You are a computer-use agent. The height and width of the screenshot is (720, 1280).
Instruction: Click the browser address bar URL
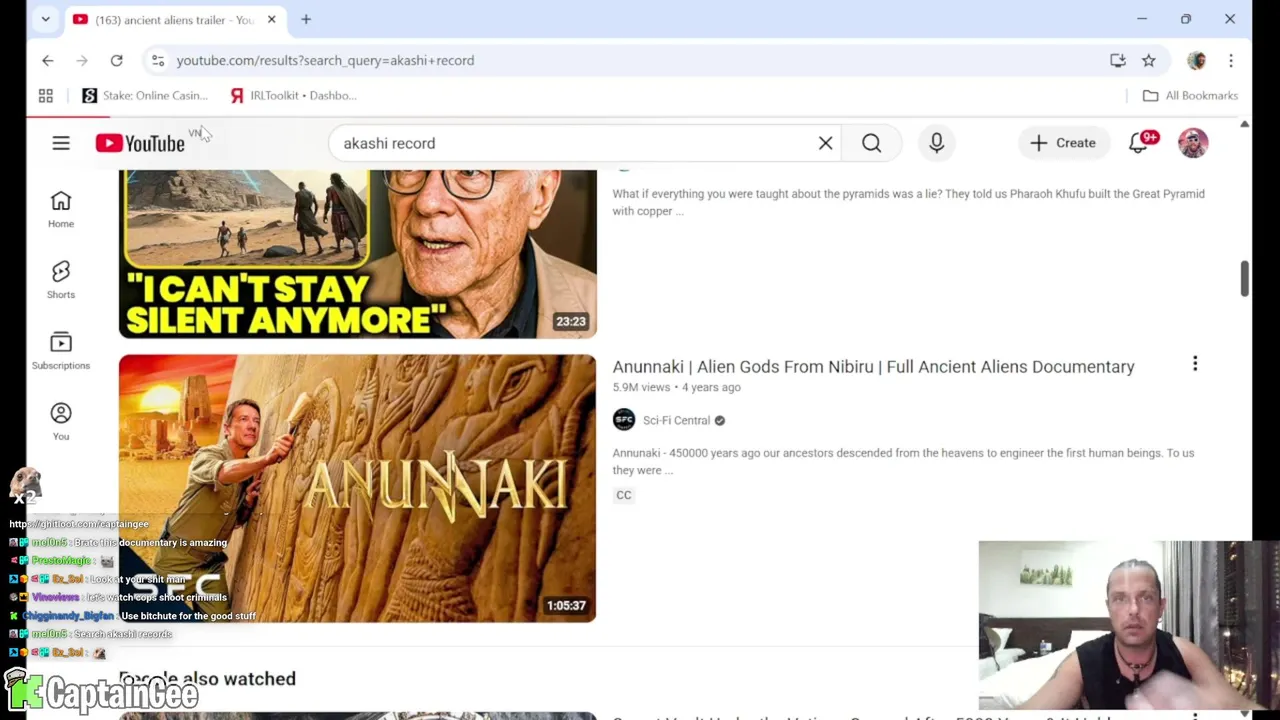[325, 60]
